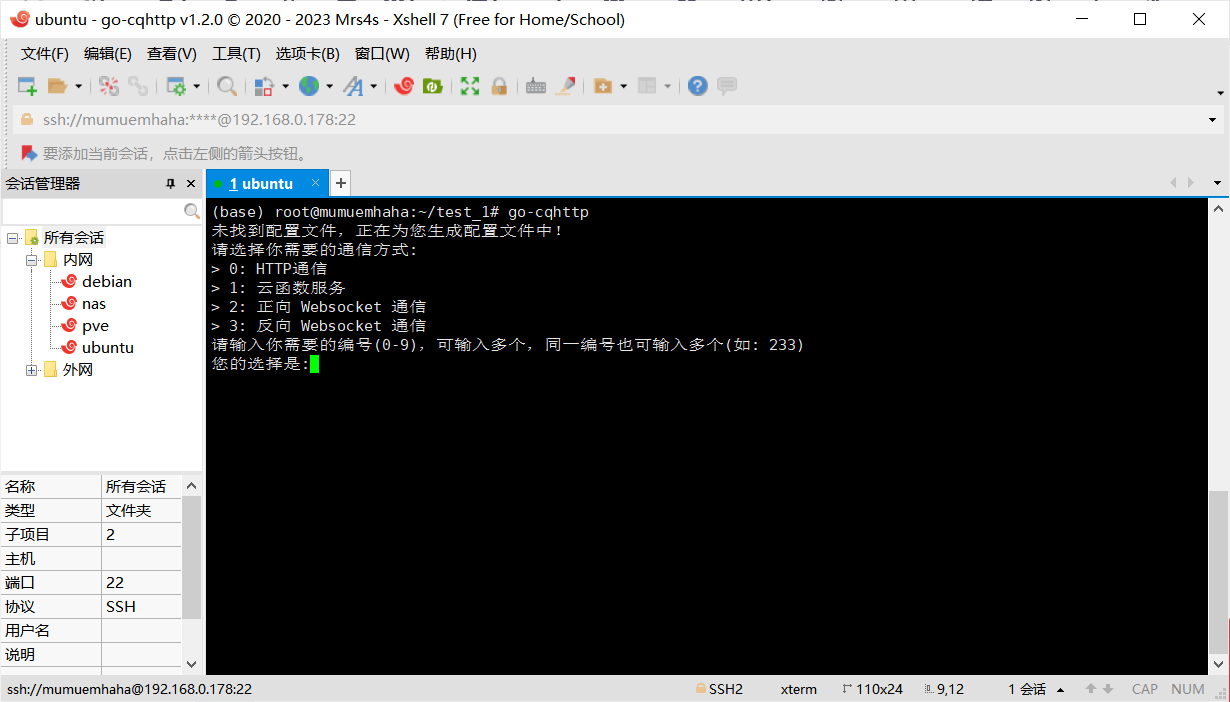Open the font settings dropdown arrow
Image resolution: width=1230 pixels, height=702 pixels.
click(374, 87)
